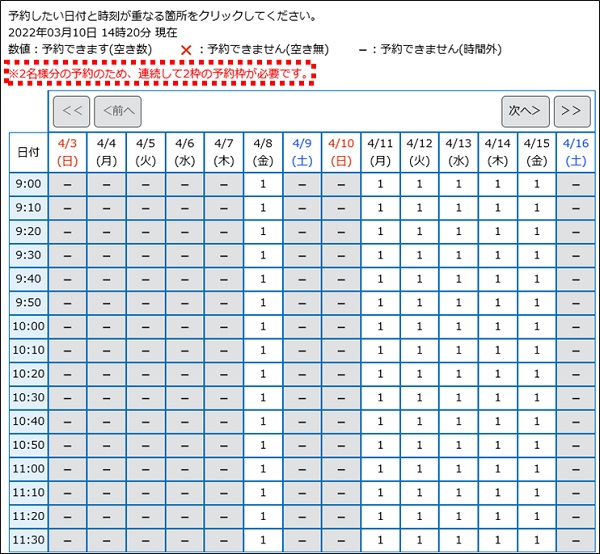Select the 9:00 slot on 4/11 (月)
The height and width of the screenshot is (554, 600).
coord(380,184)
